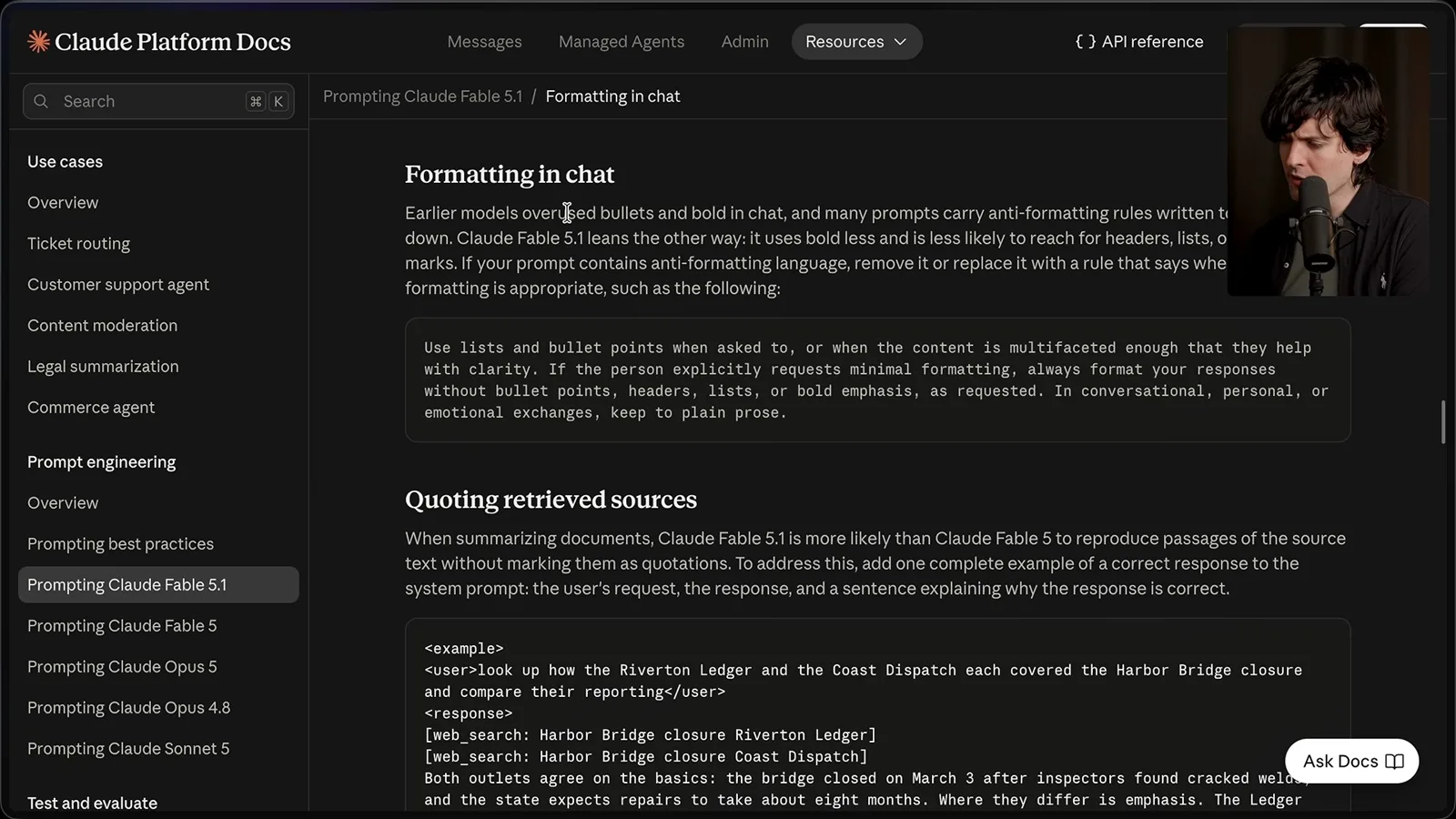Click the Formatting in chat heading
This screenshot has height=819, width=1456.
pos(510,174)
